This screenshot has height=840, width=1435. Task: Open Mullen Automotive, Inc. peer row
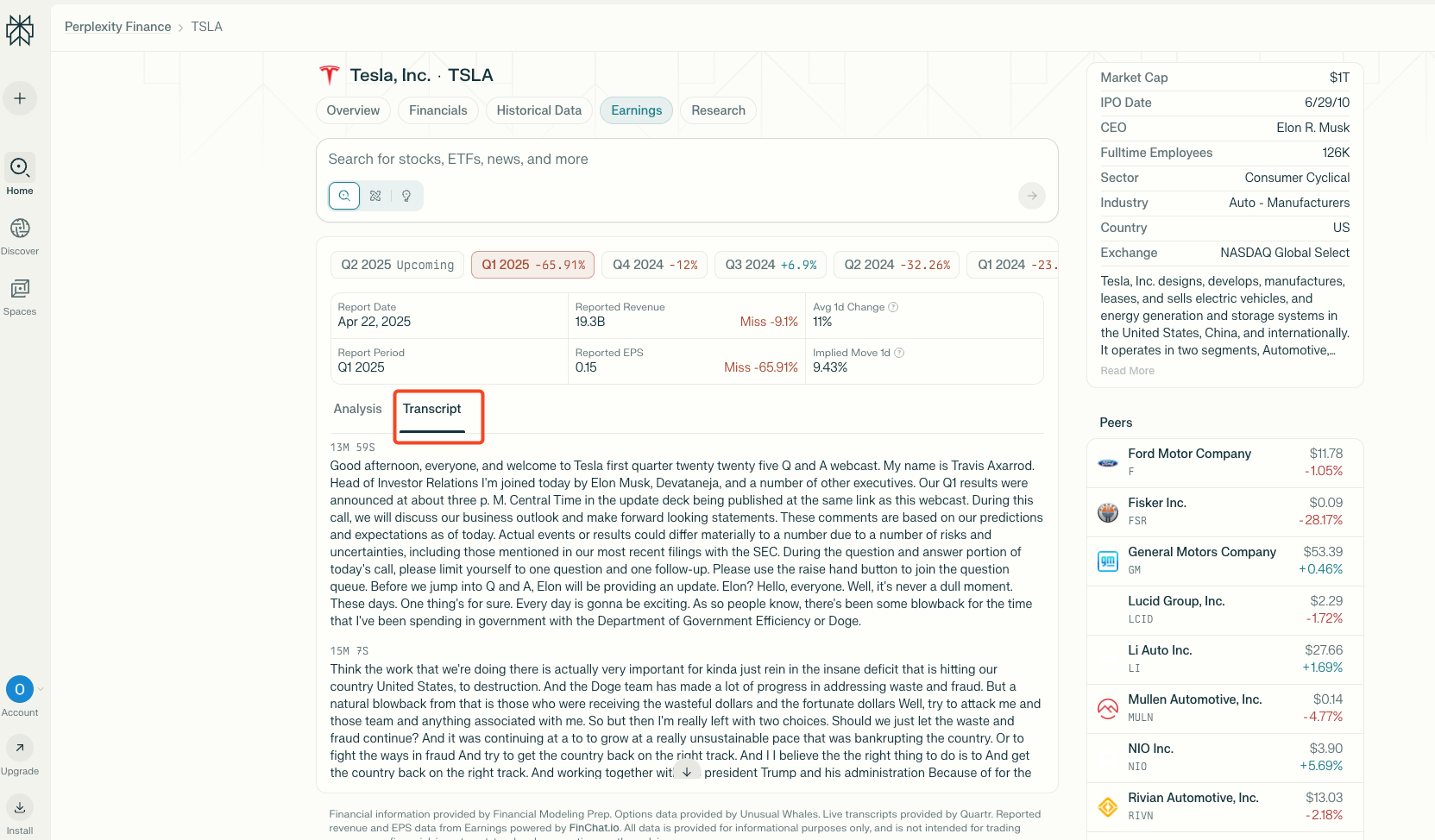click(x=1224, y=709)
